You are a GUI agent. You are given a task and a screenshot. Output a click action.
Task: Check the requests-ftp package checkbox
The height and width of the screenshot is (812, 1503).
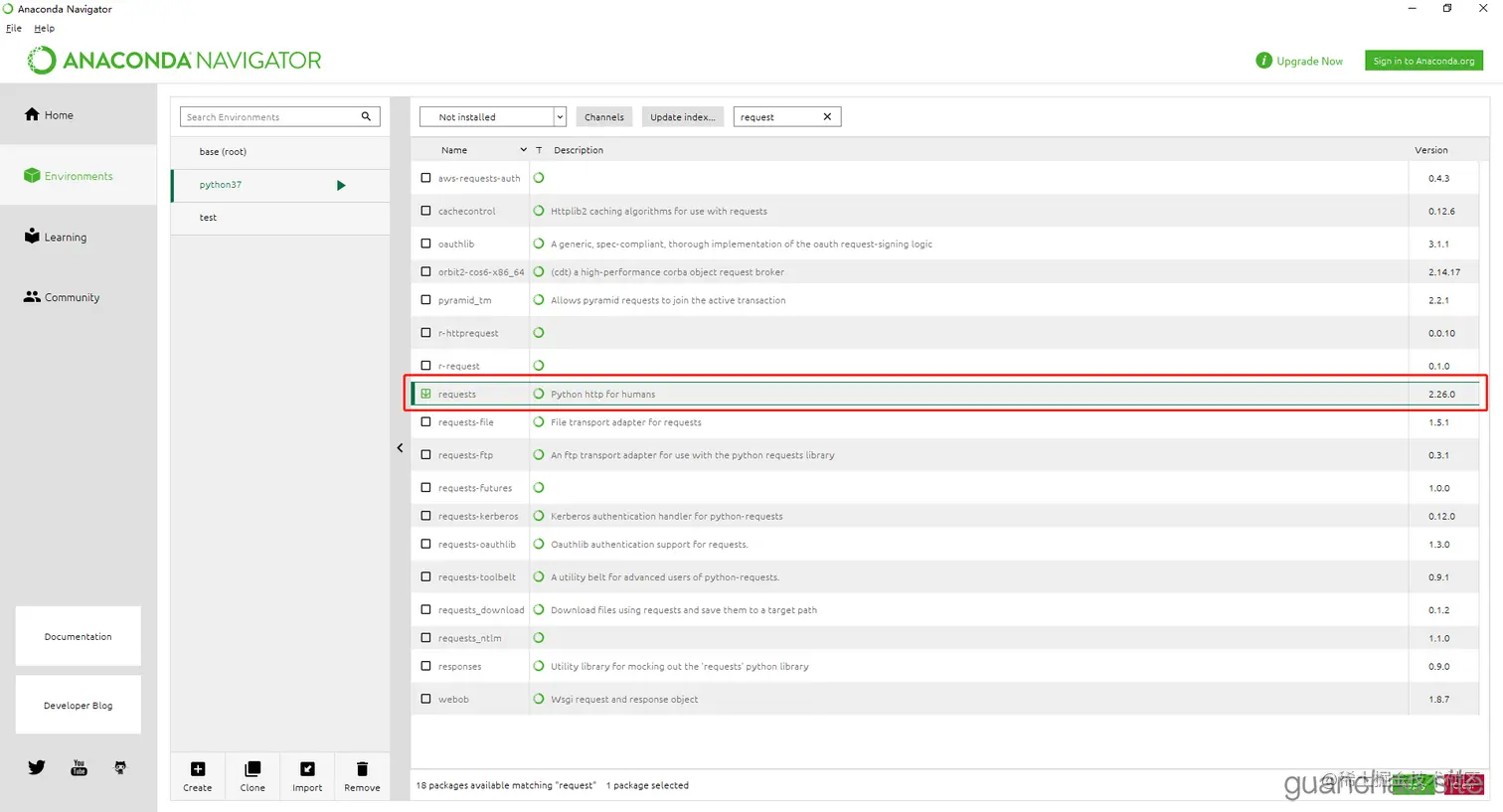click(425, 454)
